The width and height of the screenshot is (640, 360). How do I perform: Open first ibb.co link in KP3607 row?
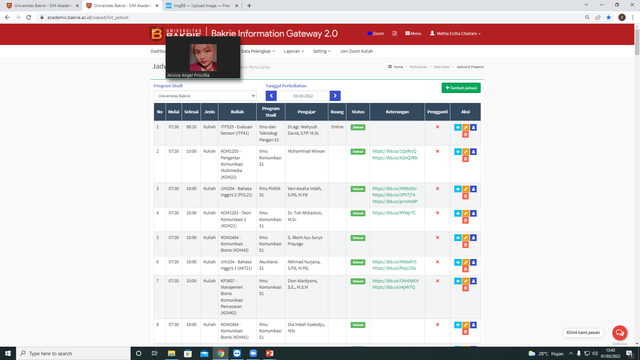[x=396, y=281]
